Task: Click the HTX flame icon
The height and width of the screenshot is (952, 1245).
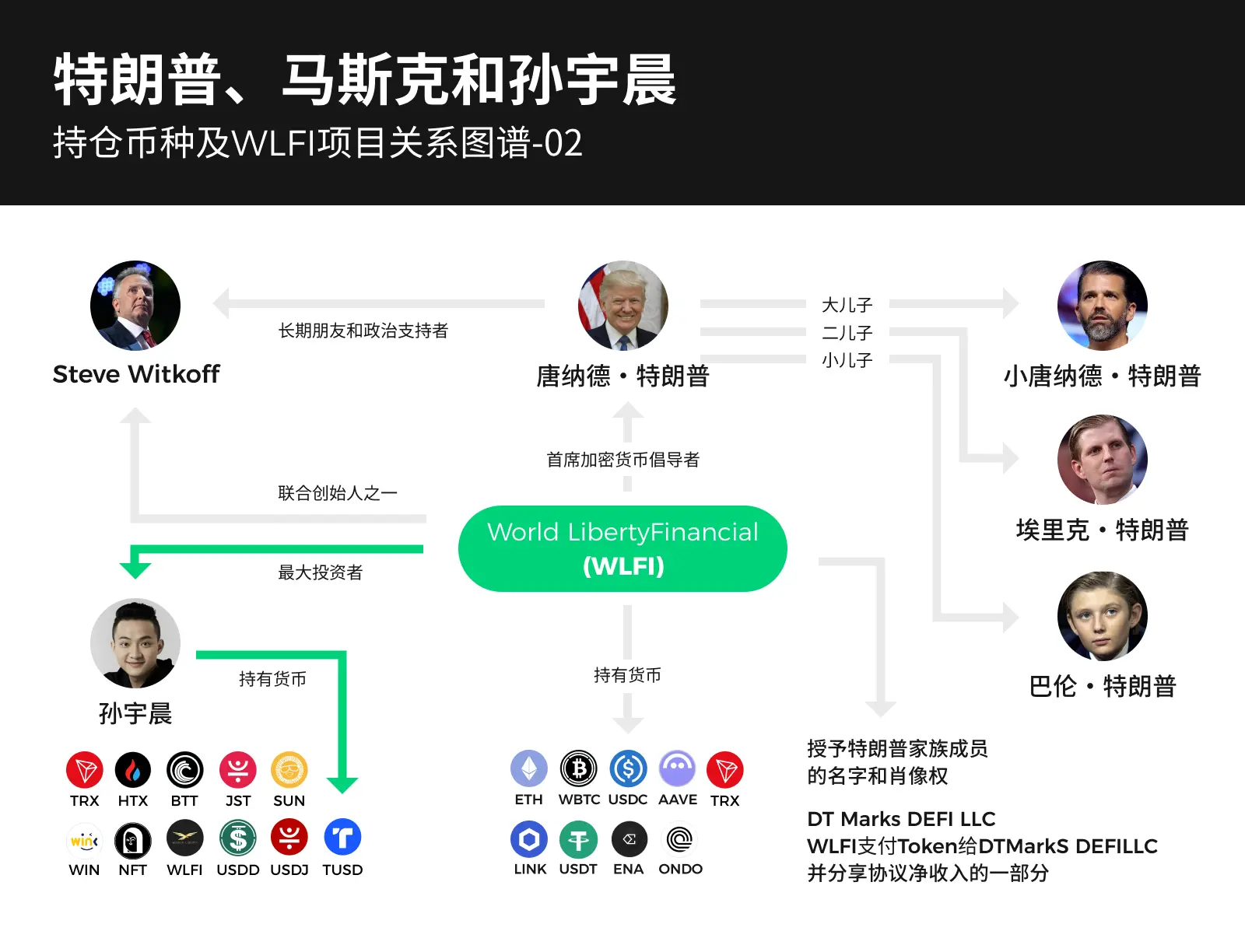Action: (133, 771)
